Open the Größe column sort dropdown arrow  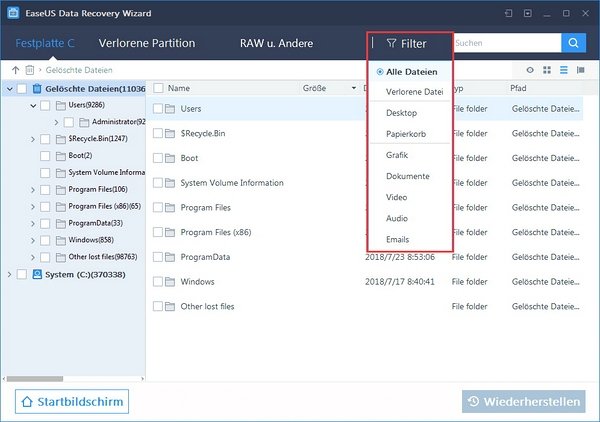pyautogui.click(x=354, y=88)
